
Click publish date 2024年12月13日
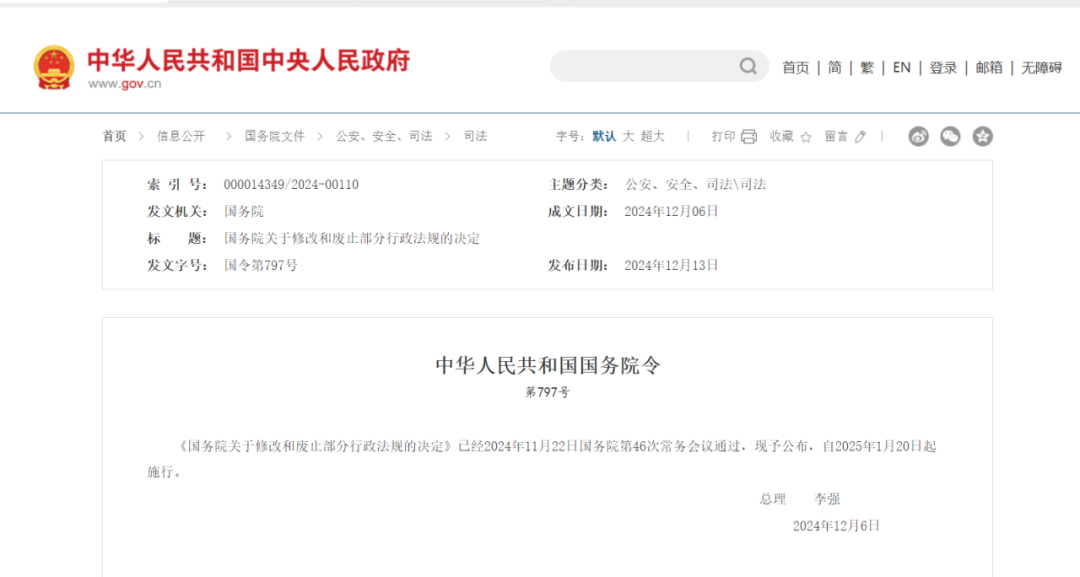pos(672,265)
